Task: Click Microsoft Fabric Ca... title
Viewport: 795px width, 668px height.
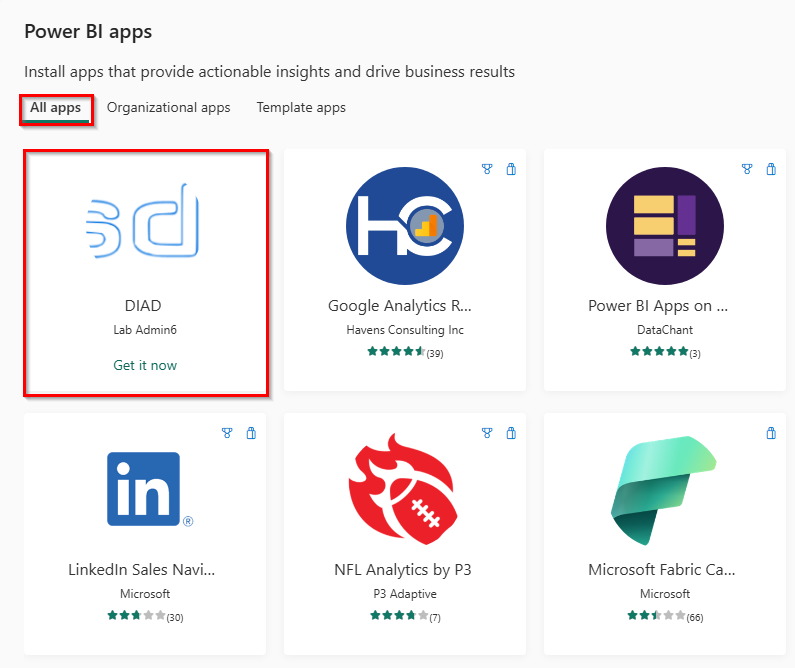Action: [x=662, y=570]
